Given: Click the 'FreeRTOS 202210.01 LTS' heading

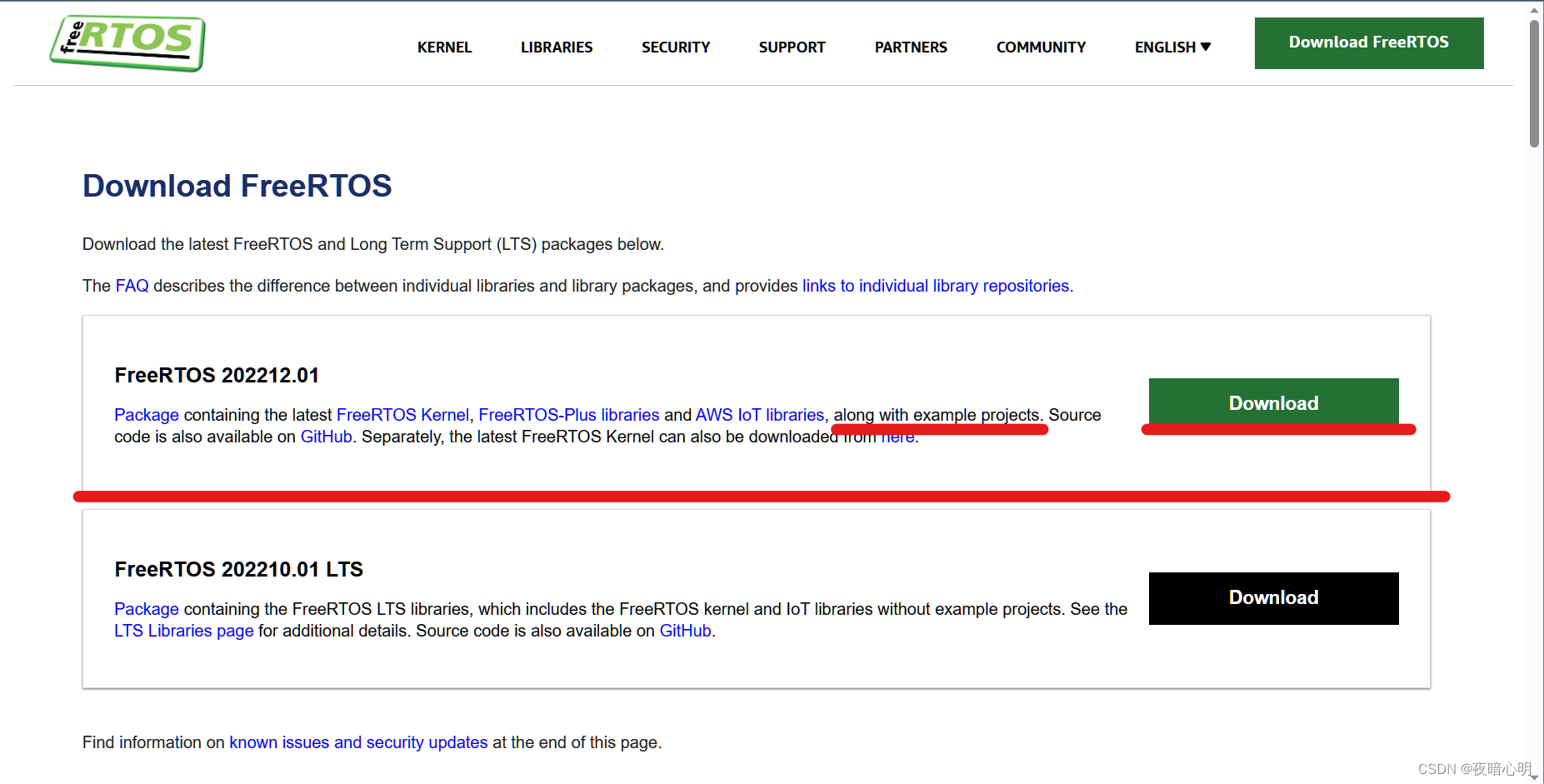Looking at the screenshot, I should tap(238, 569).
